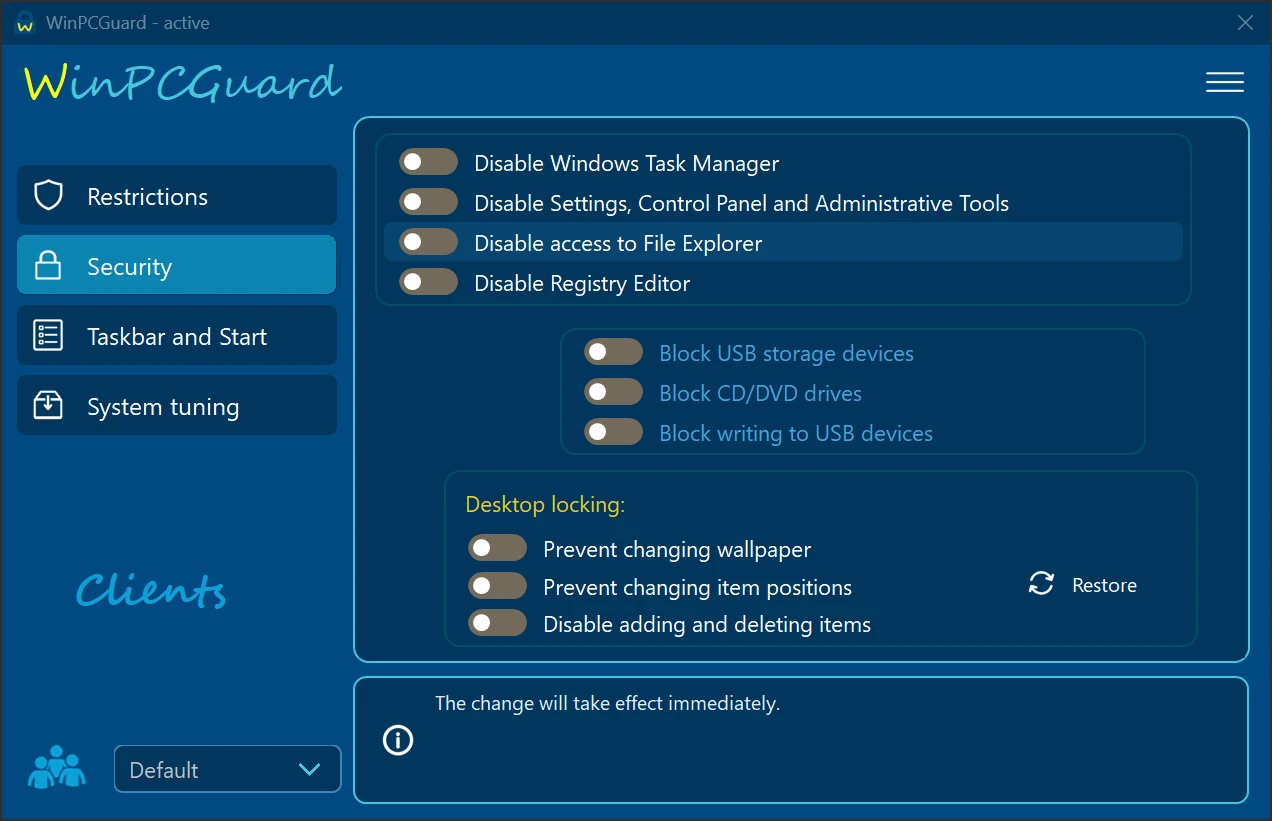
Task: Open the System tuning section
Action: (176, 405)
